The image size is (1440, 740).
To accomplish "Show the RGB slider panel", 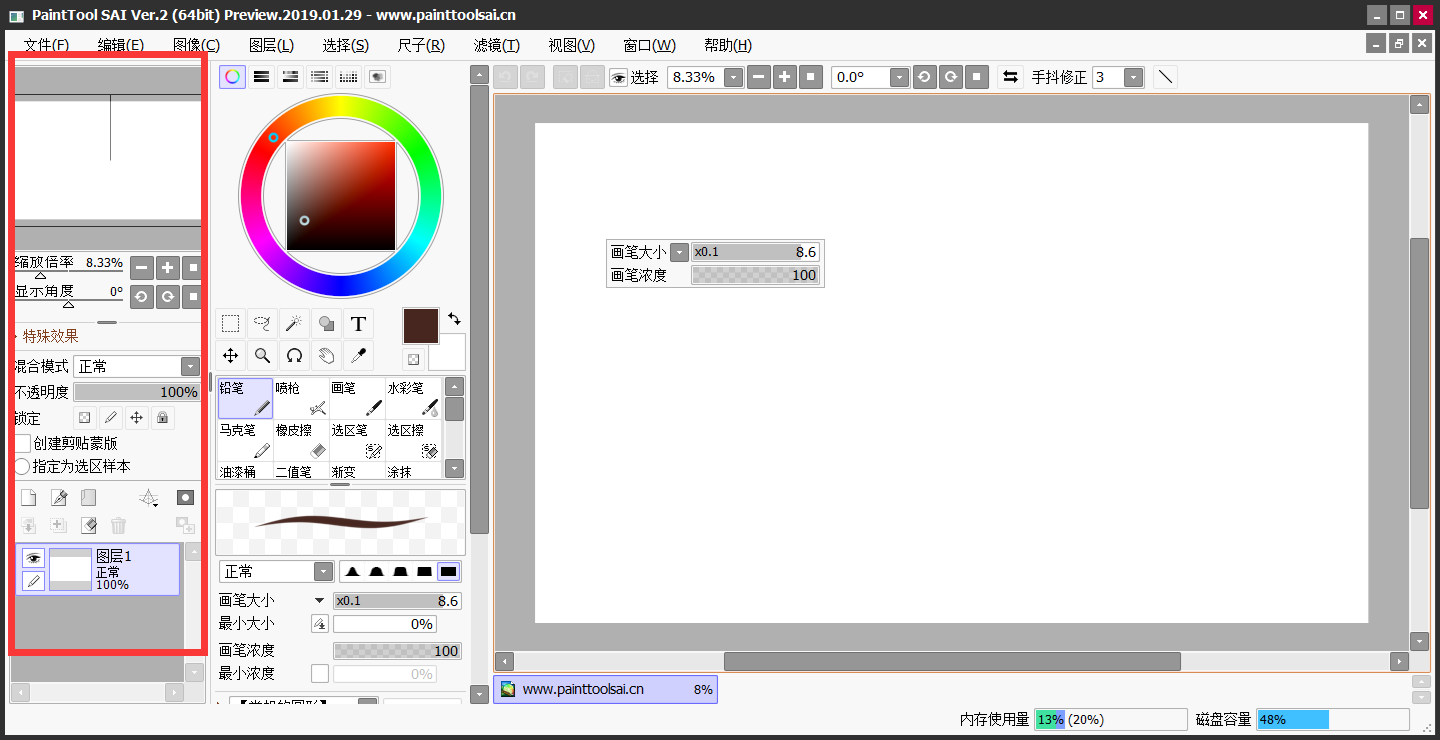I will tap(261, 77).
